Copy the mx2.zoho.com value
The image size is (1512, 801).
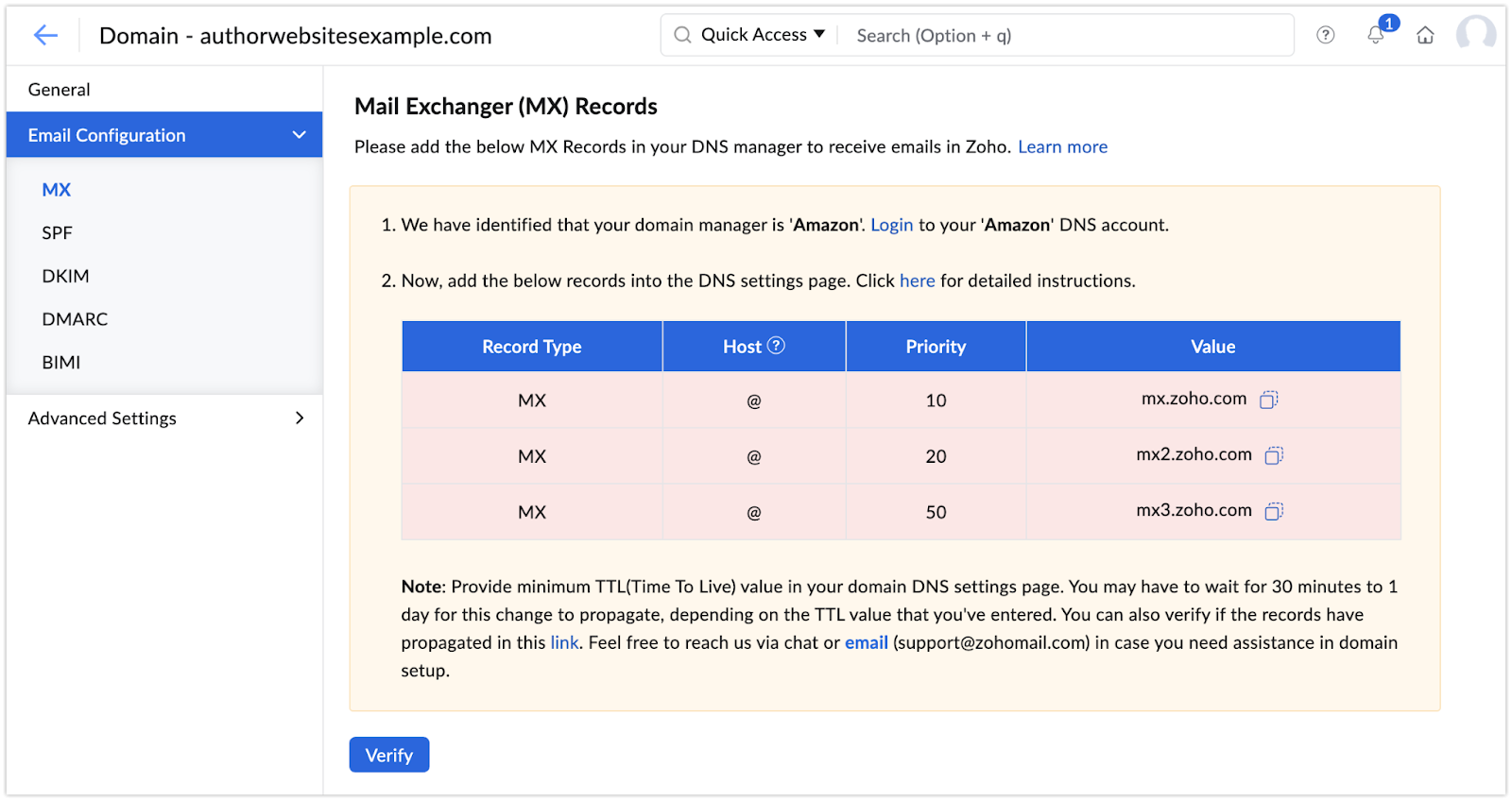(1274, 455)
